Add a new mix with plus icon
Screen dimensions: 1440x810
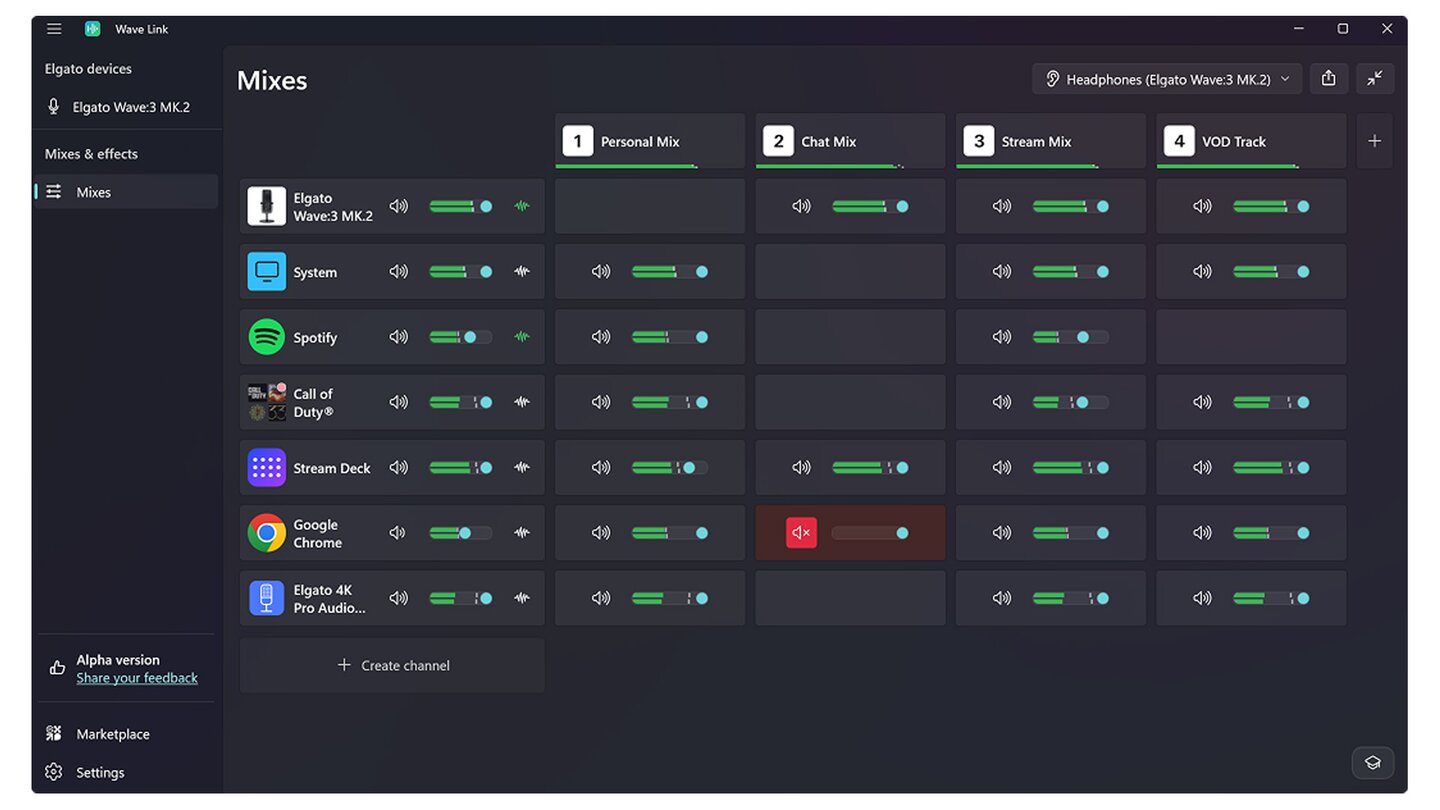[1374, 141]
